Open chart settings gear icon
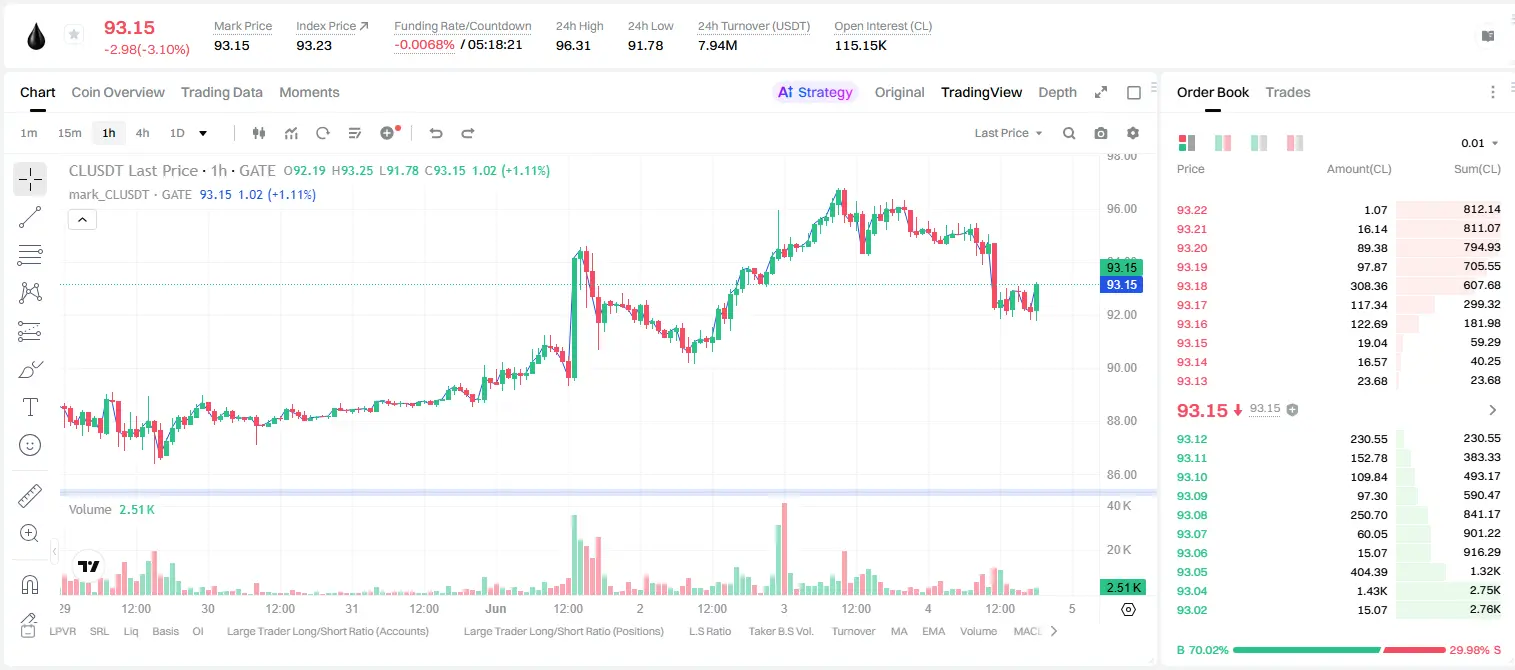 point(1133,133)
